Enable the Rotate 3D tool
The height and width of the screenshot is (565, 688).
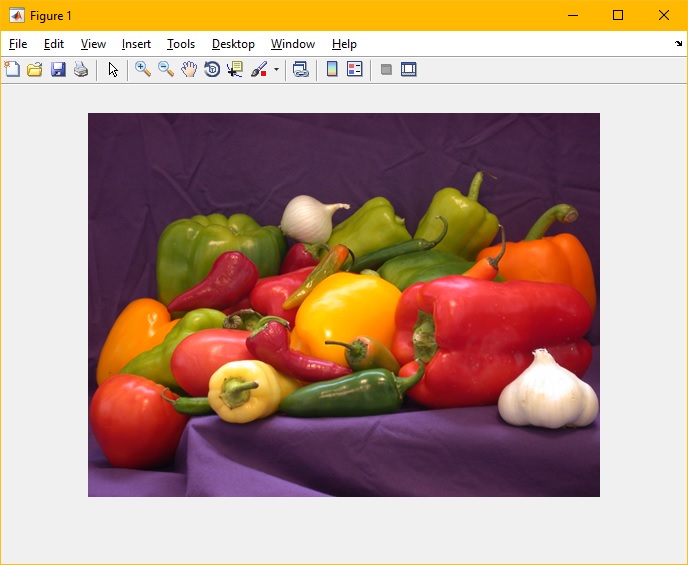point(212,69)
